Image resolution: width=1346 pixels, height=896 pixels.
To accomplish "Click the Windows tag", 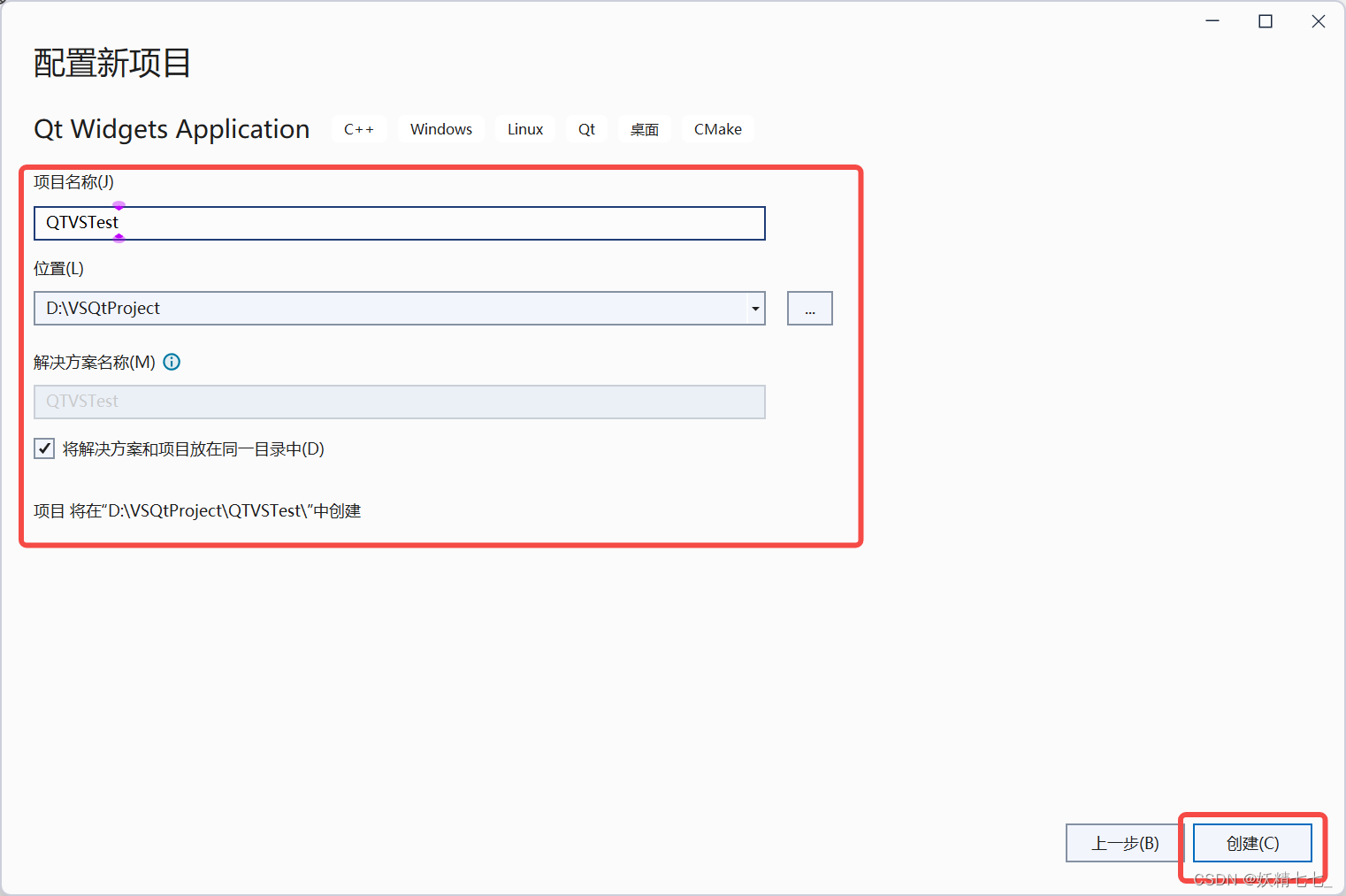I will coord(441,129).
